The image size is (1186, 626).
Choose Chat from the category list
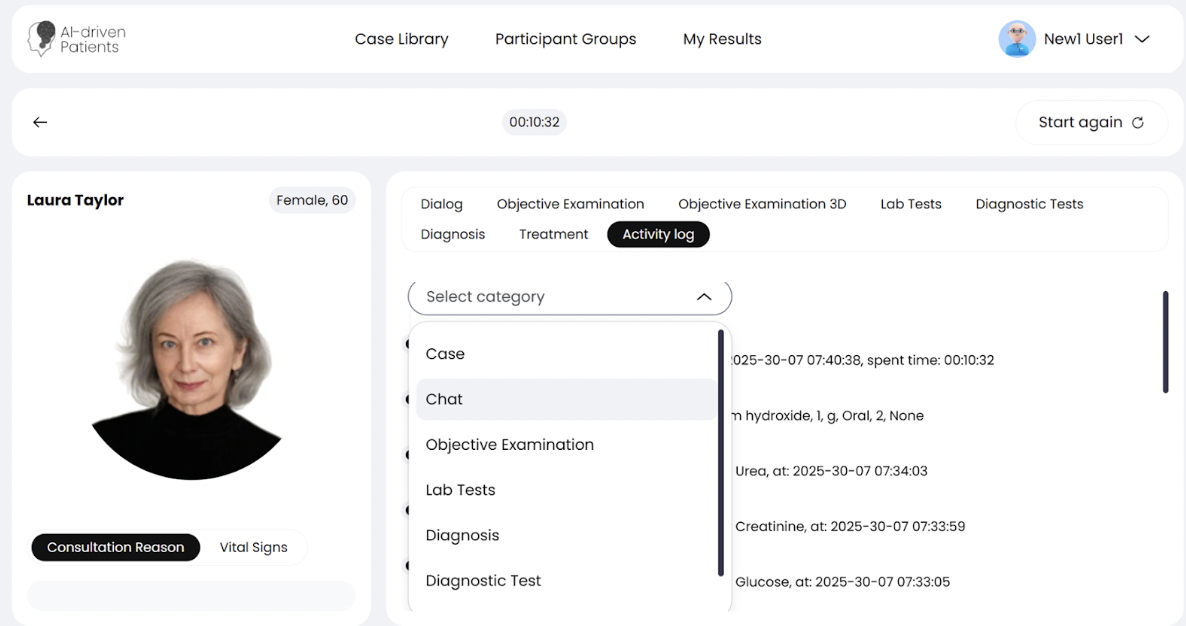444,399
